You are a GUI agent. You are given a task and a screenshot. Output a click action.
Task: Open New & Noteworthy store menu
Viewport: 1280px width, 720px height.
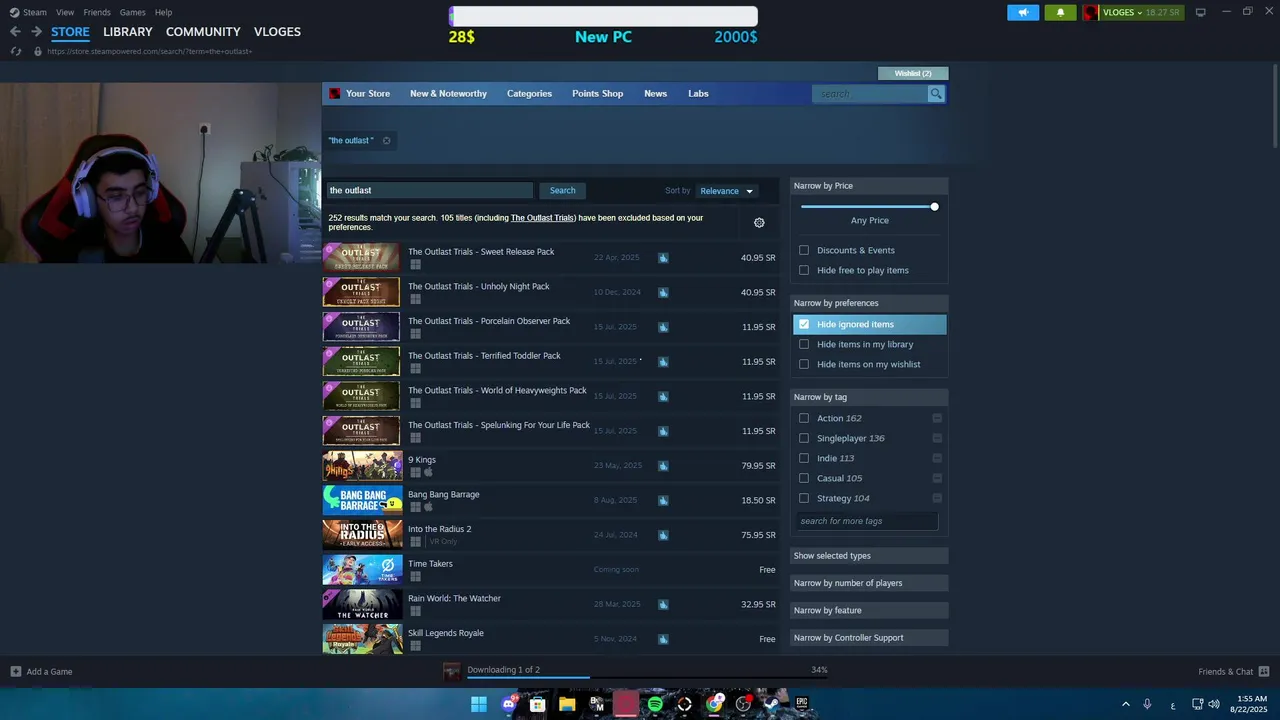(x=448, y=94)
